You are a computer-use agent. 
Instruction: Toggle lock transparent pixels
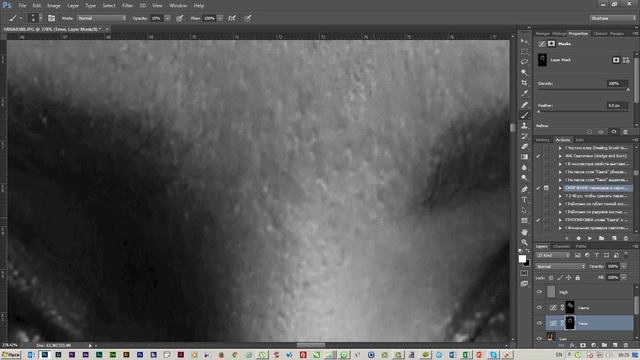tap(551, 278)
